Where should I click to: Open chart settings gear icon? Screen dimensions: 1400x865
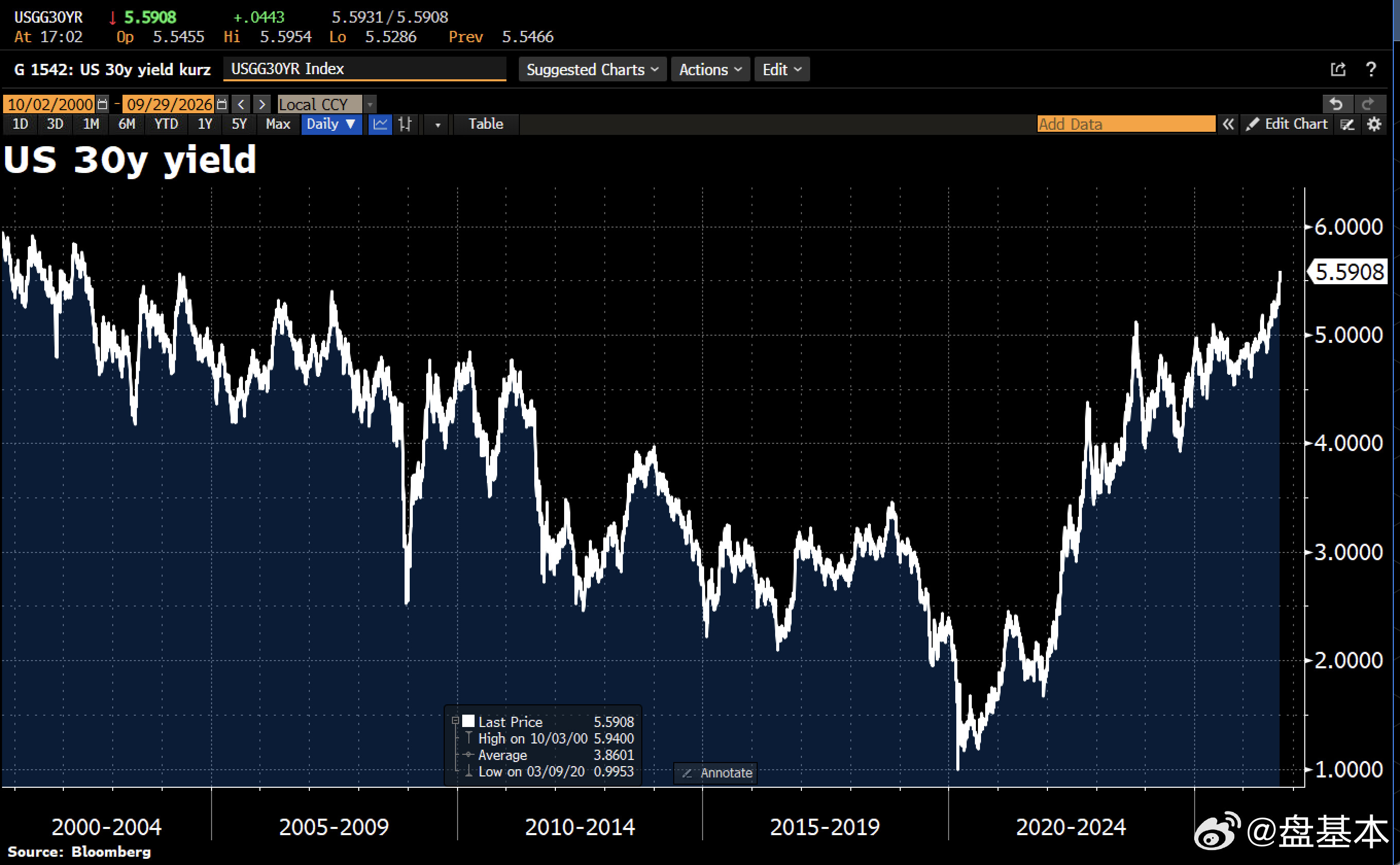pos(1374,124)
